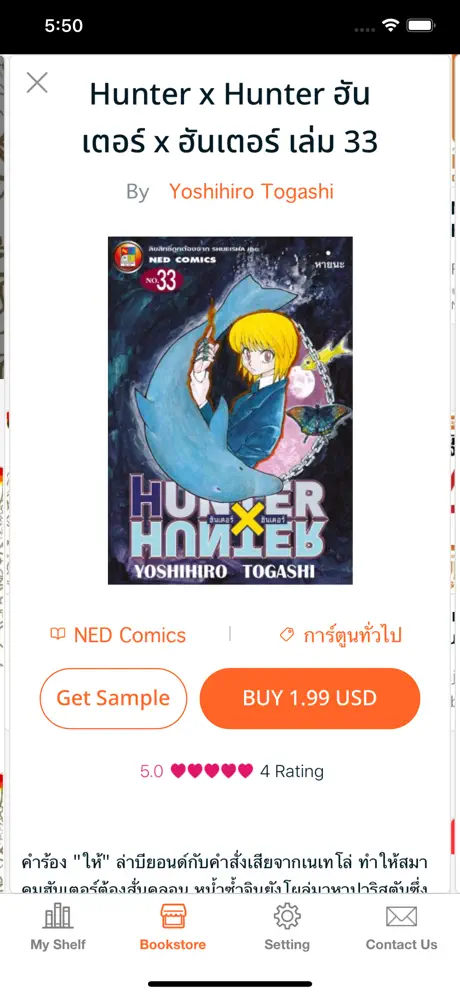Tap the fifth pink heart rating icon
The width and height of the screenshot is (460, 996).
point(245,771)
